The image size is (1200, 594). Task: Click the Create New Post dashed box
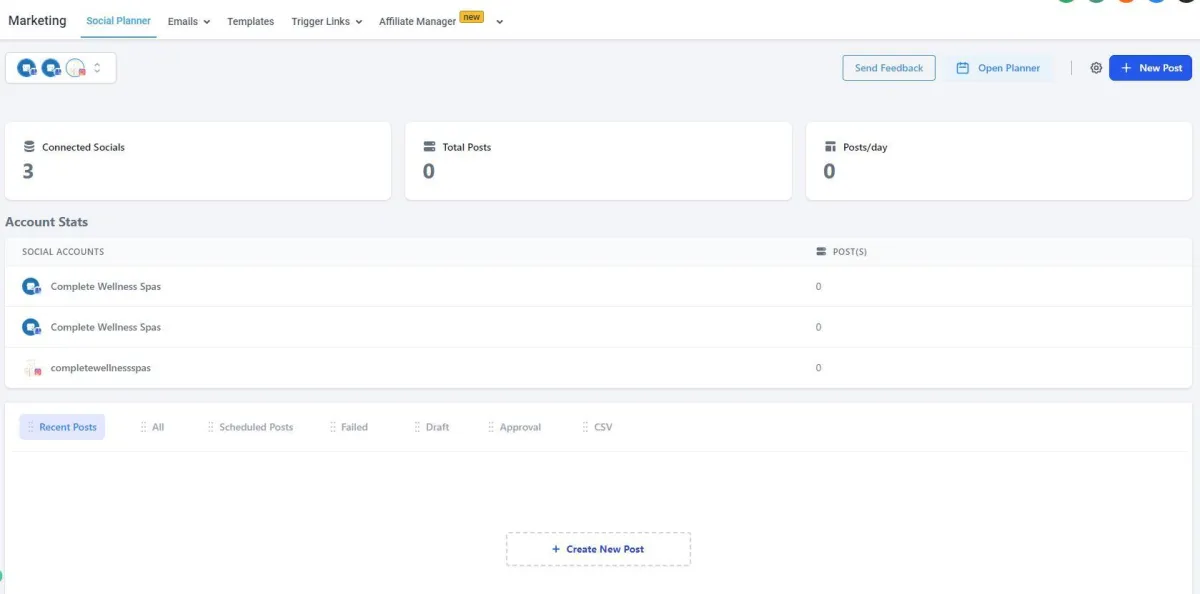click(x=598, y=549)
